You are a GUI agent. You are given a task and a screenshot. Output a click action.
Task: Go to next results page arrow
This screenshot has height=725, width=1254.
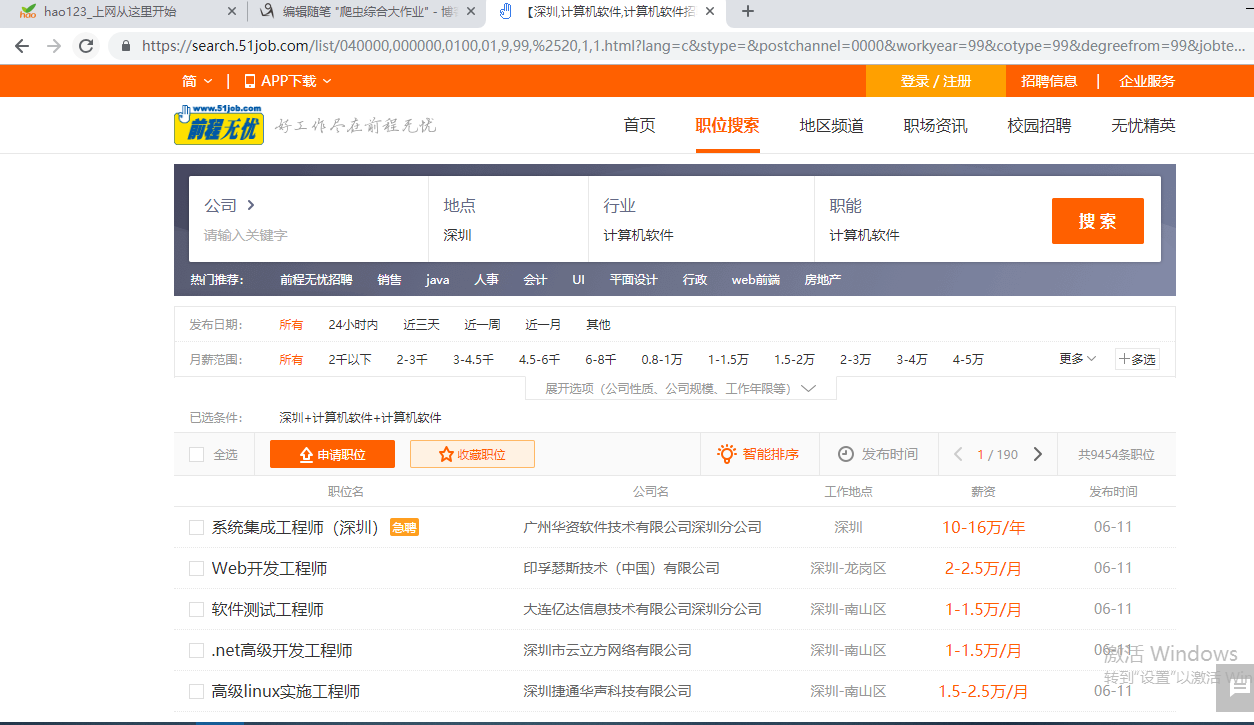tap(1037, 454)
